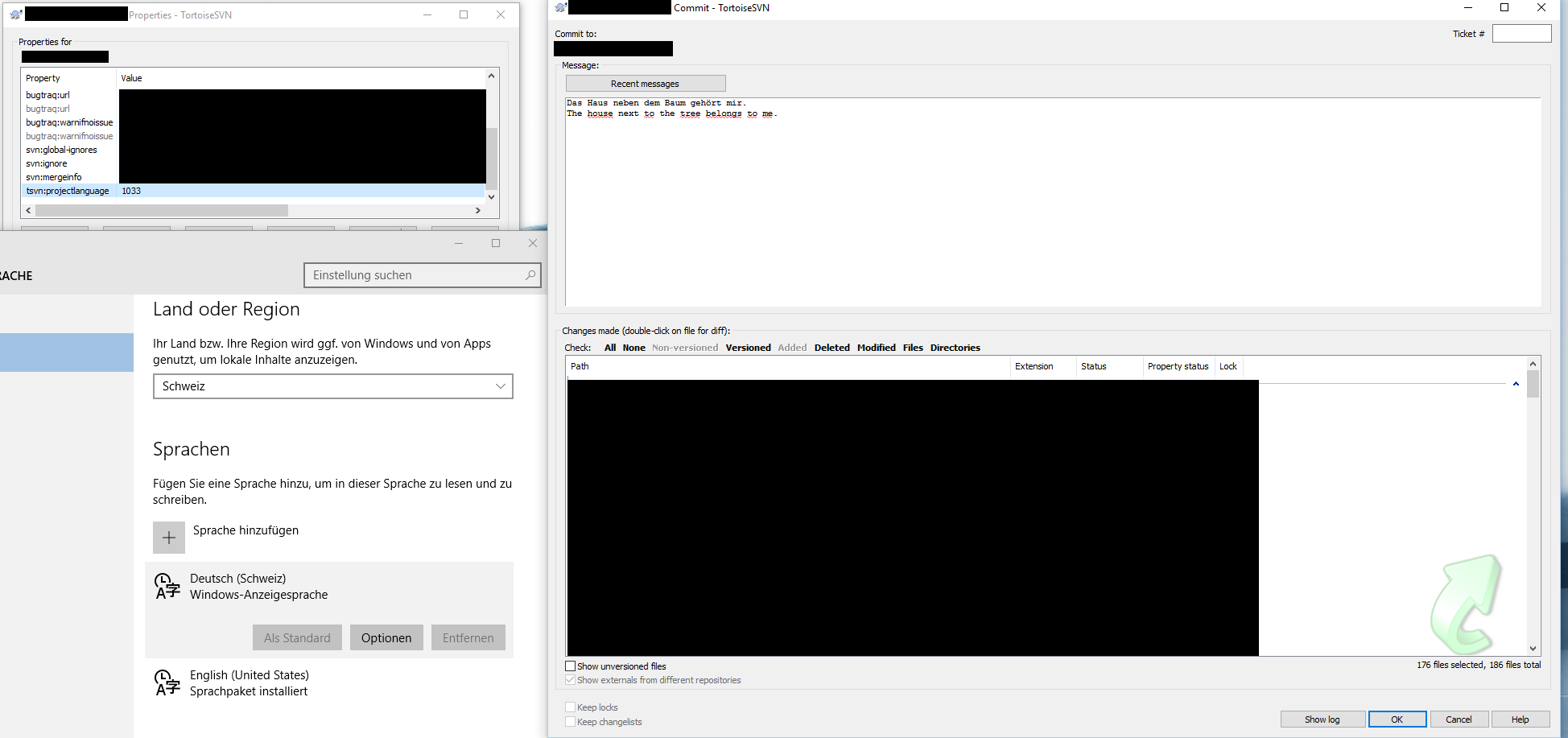
Task: Check Directories filter link
Action: (955, 348)
